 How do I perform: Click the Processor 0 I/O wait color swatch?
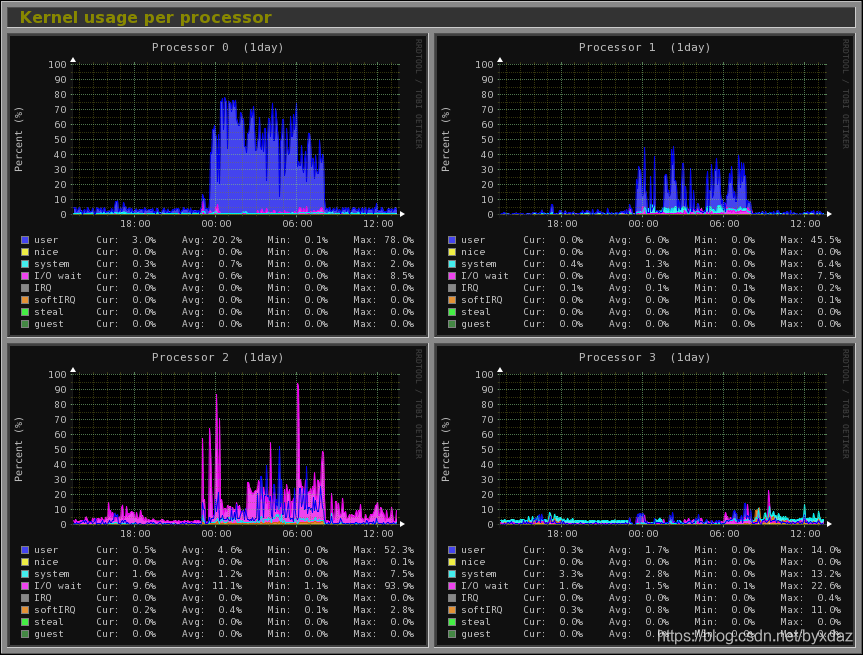click(25, 276)
